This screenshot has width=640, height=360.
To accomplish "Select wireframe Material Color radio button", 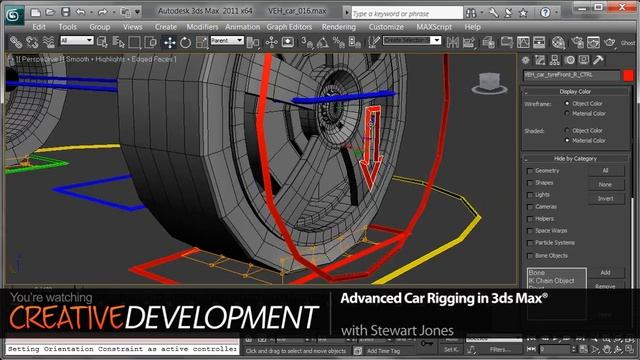I will (x=567, y=113).
